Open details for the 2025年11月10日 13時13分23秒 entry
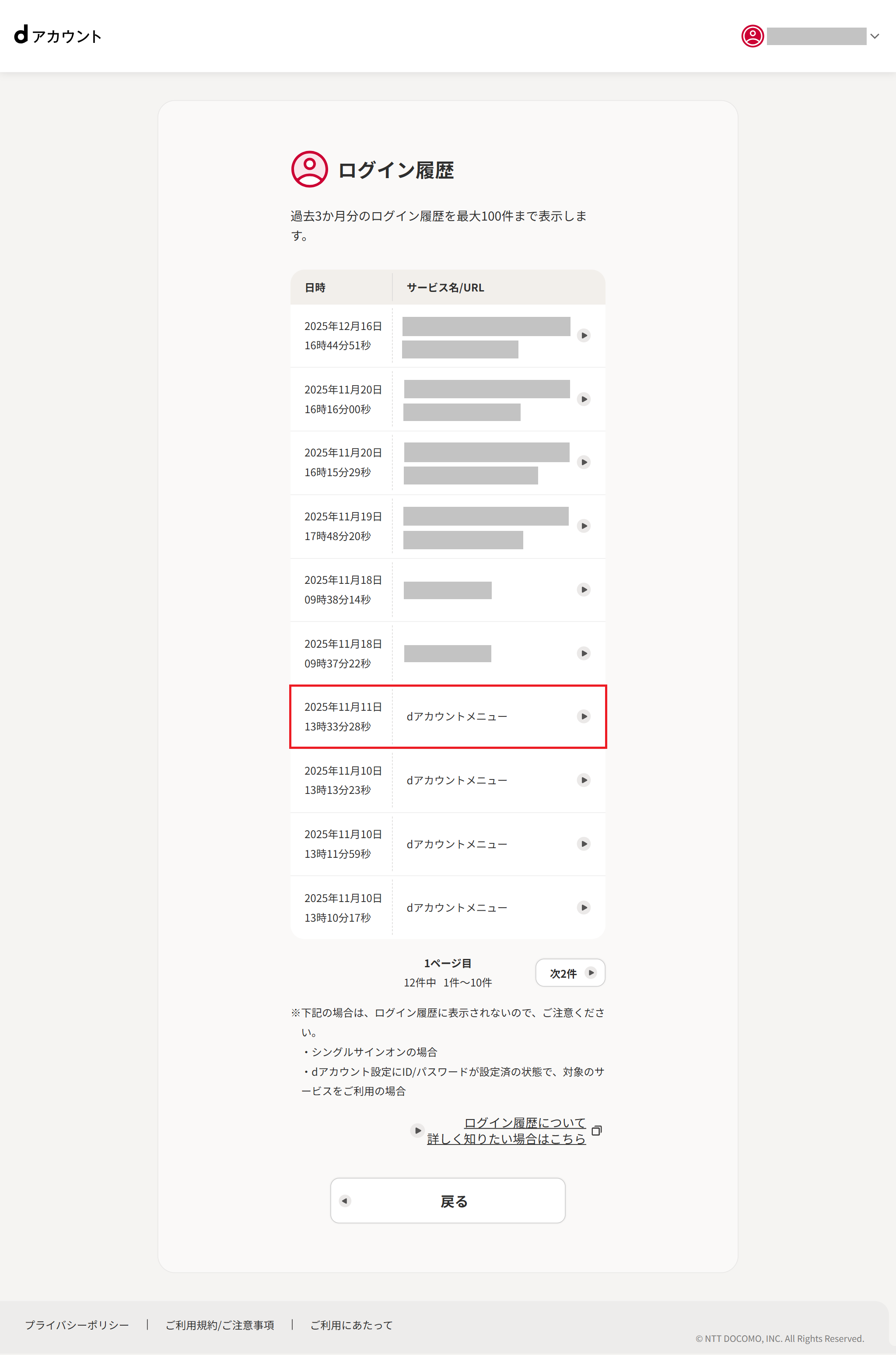 [x=584, y=780]
